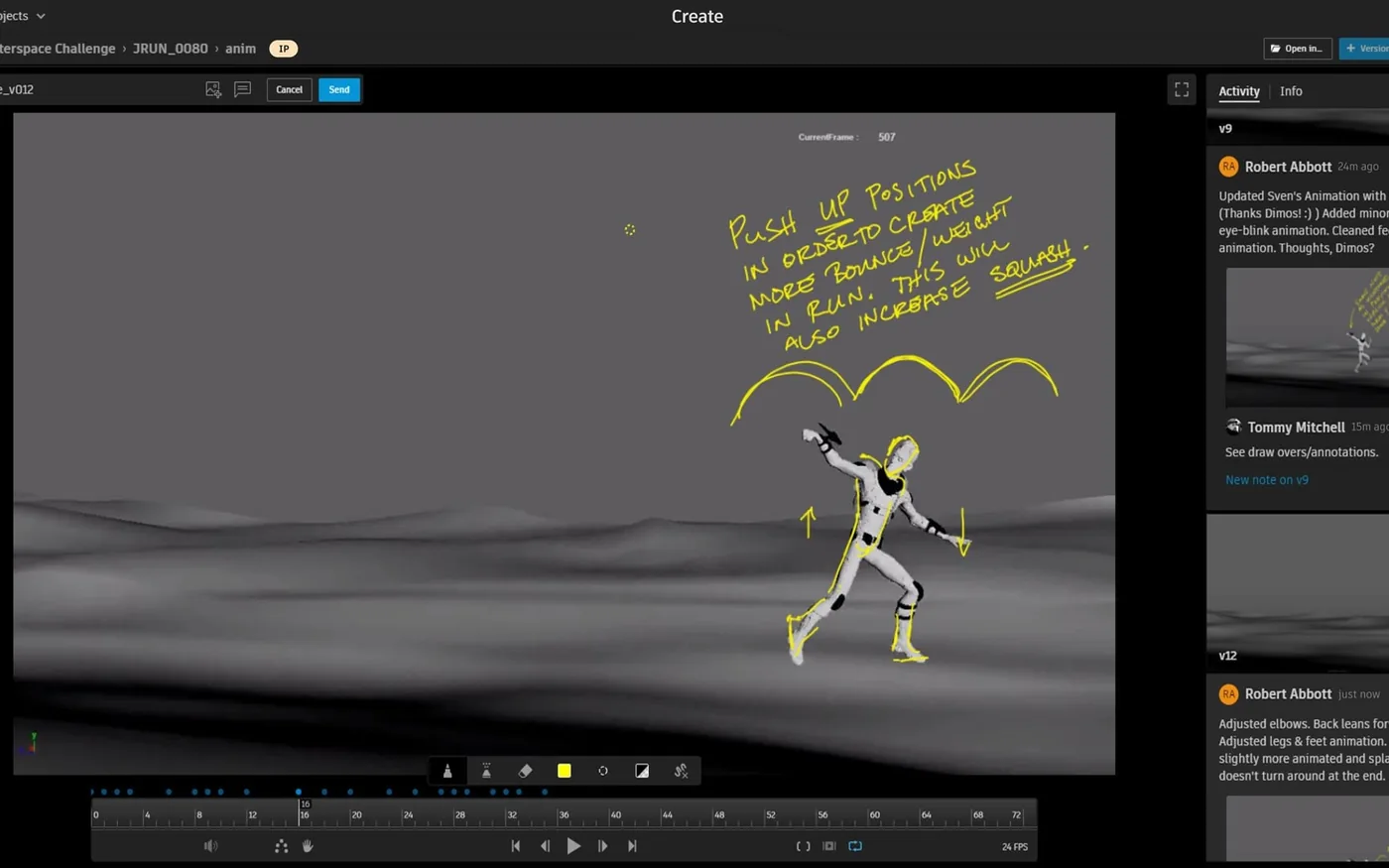Screen dimensions: 1389x868
Task: Click Tommy Mitchell's avatar icon
Action: click(1233, 428)
